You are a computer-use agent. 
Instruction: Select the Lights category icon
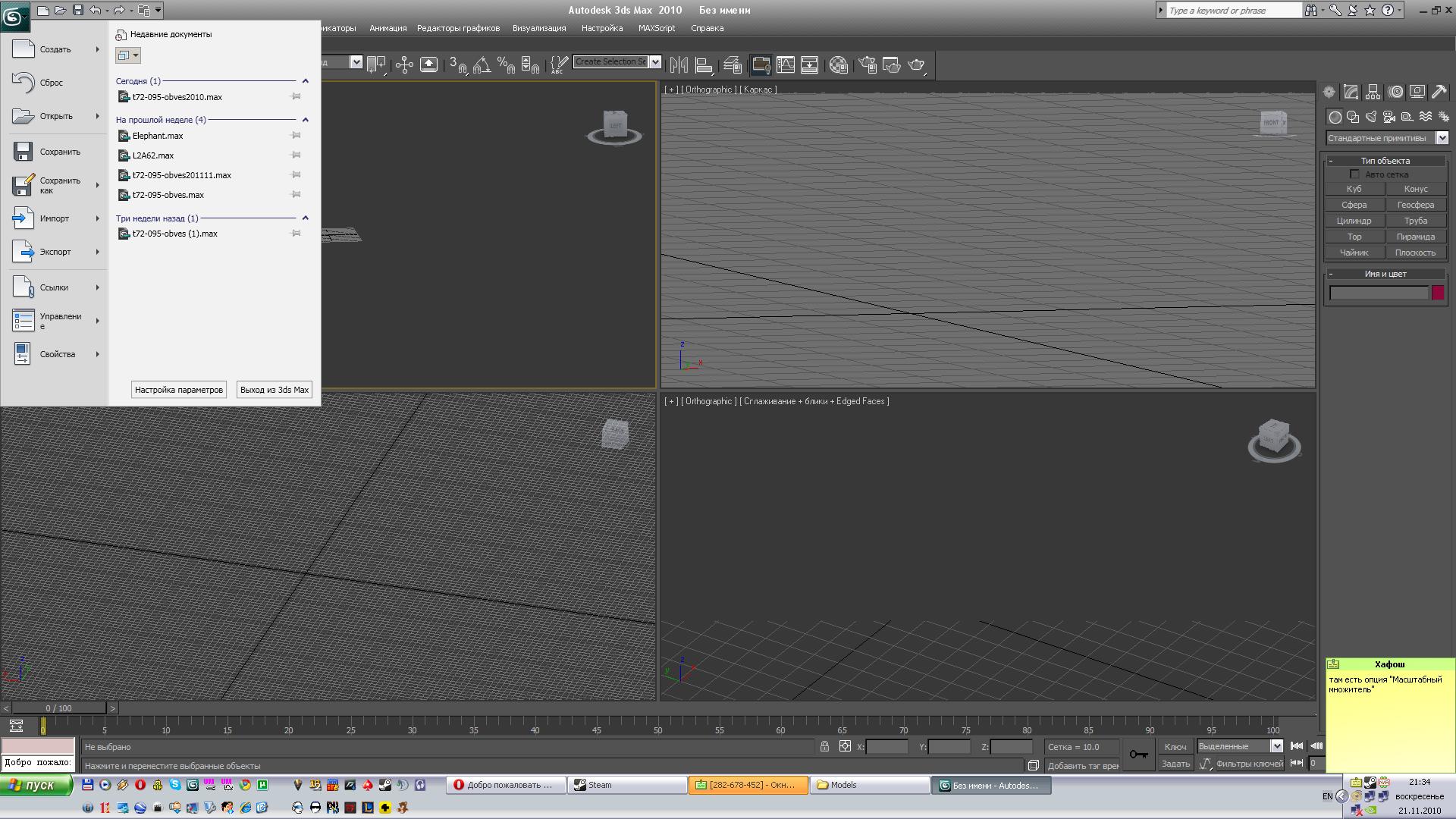[1371, 117]
